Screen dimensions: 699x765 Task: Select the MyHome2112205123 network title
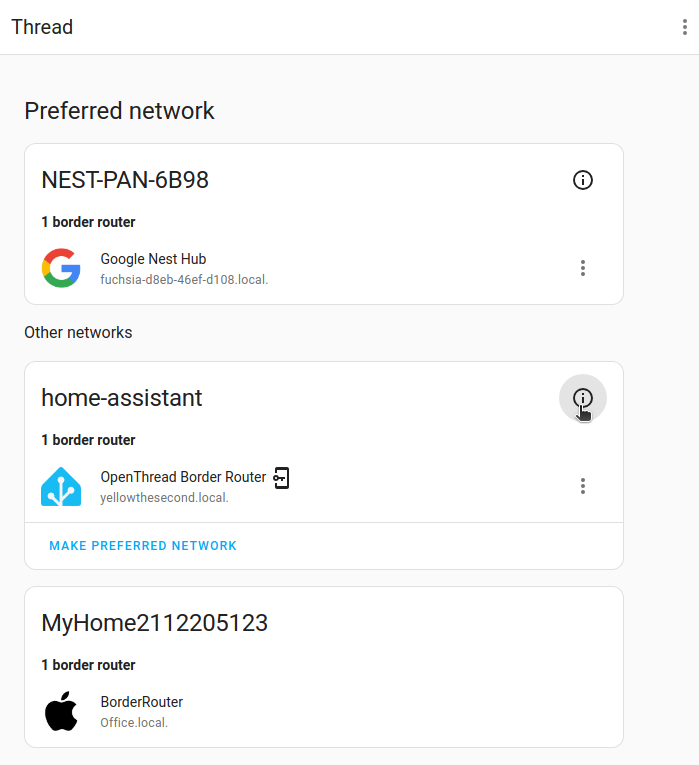(155, 623)
